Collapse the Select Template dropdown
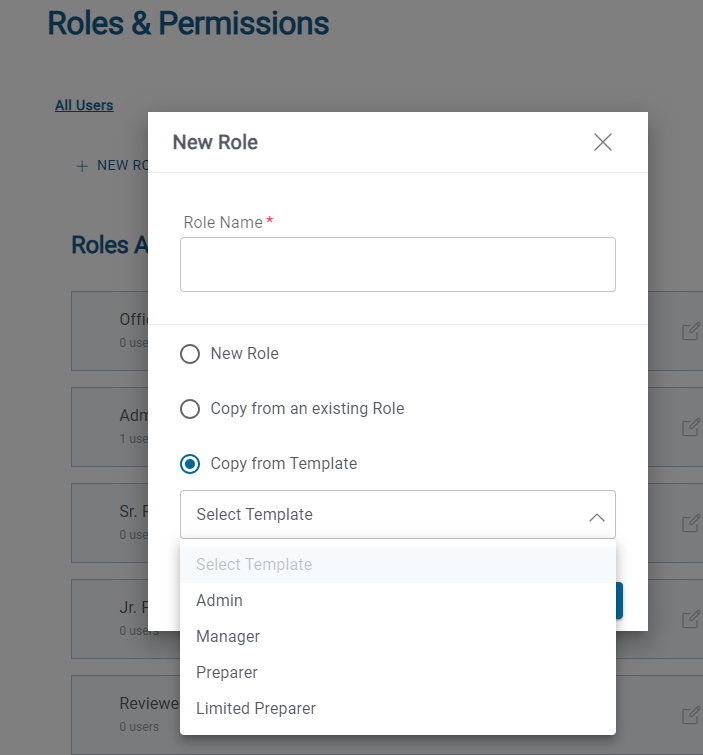The width and height of the screenshot is (703, 755). pos(397,515)
